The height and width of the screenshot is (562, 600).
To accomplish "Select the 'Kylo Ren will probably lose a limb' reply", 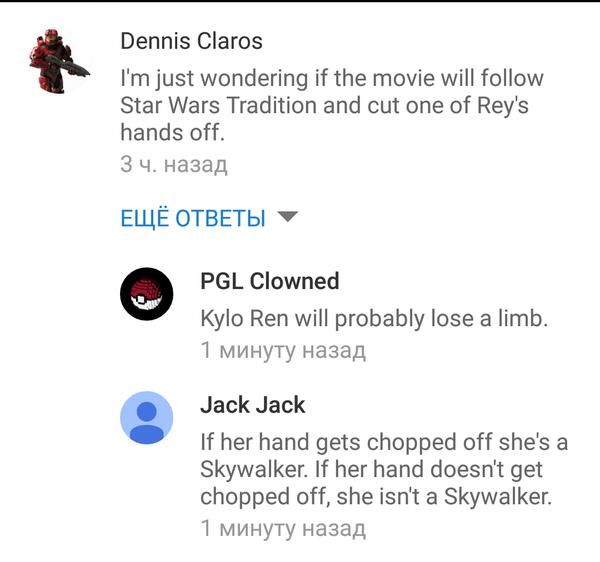I will [x=374, y=318].
